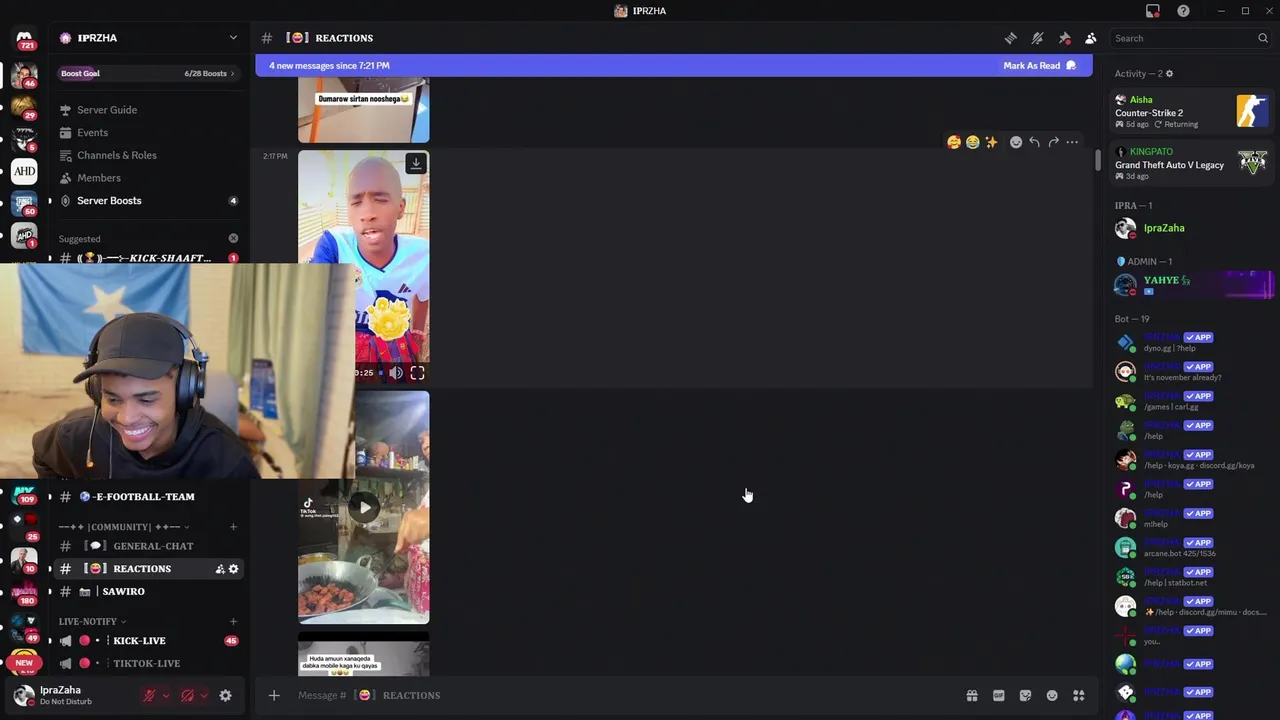Open the Direct Messages home icon

point(24,40)
